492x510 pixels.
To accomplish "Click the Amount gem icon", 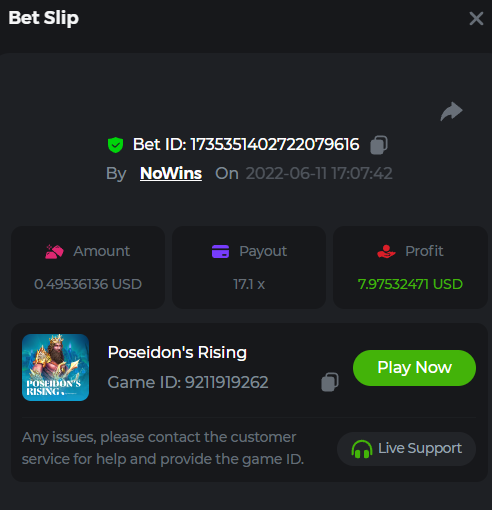I will coord(54,252).
